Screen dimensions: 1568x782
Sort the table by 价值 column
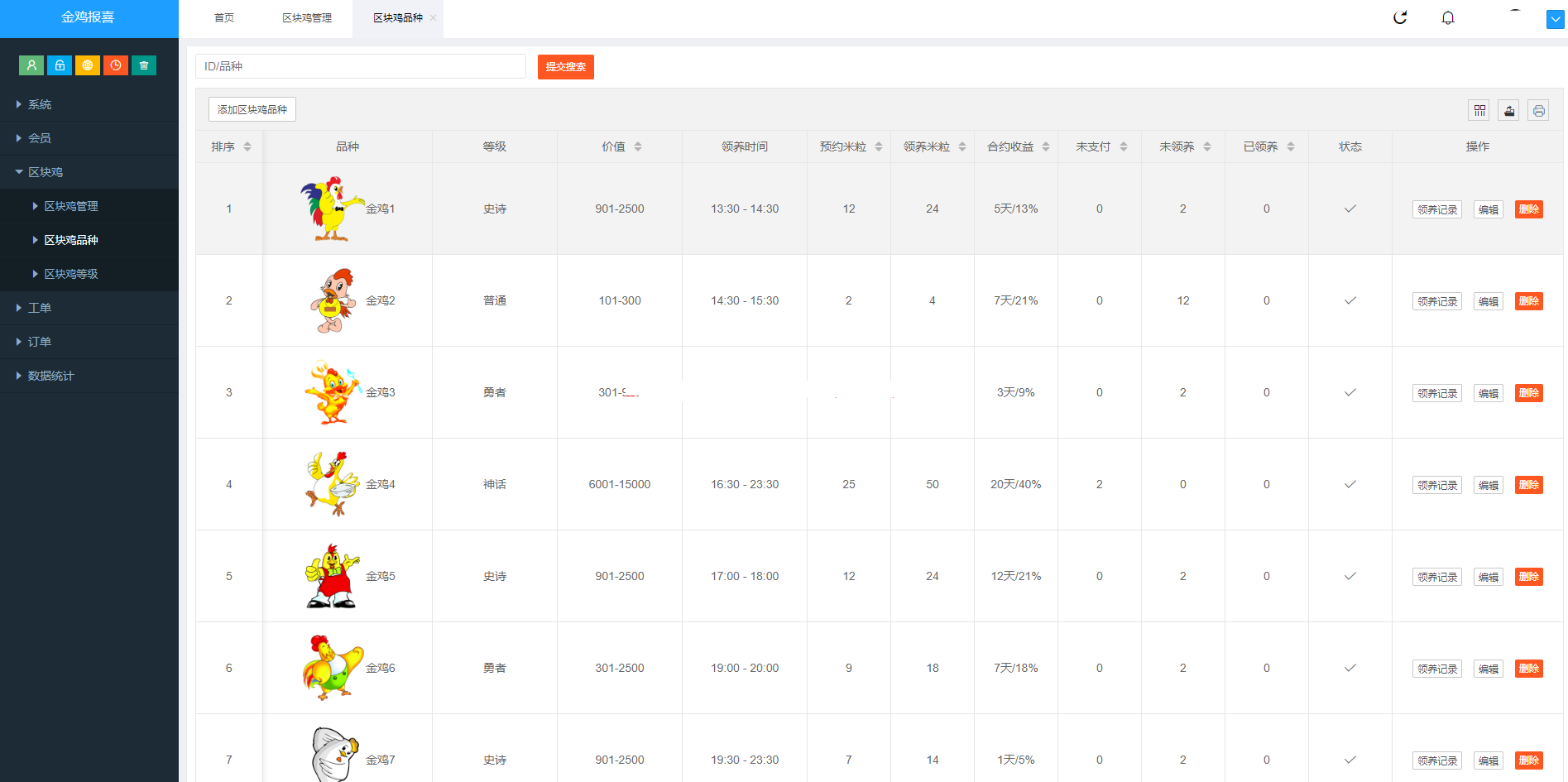(x=637, y=146)
